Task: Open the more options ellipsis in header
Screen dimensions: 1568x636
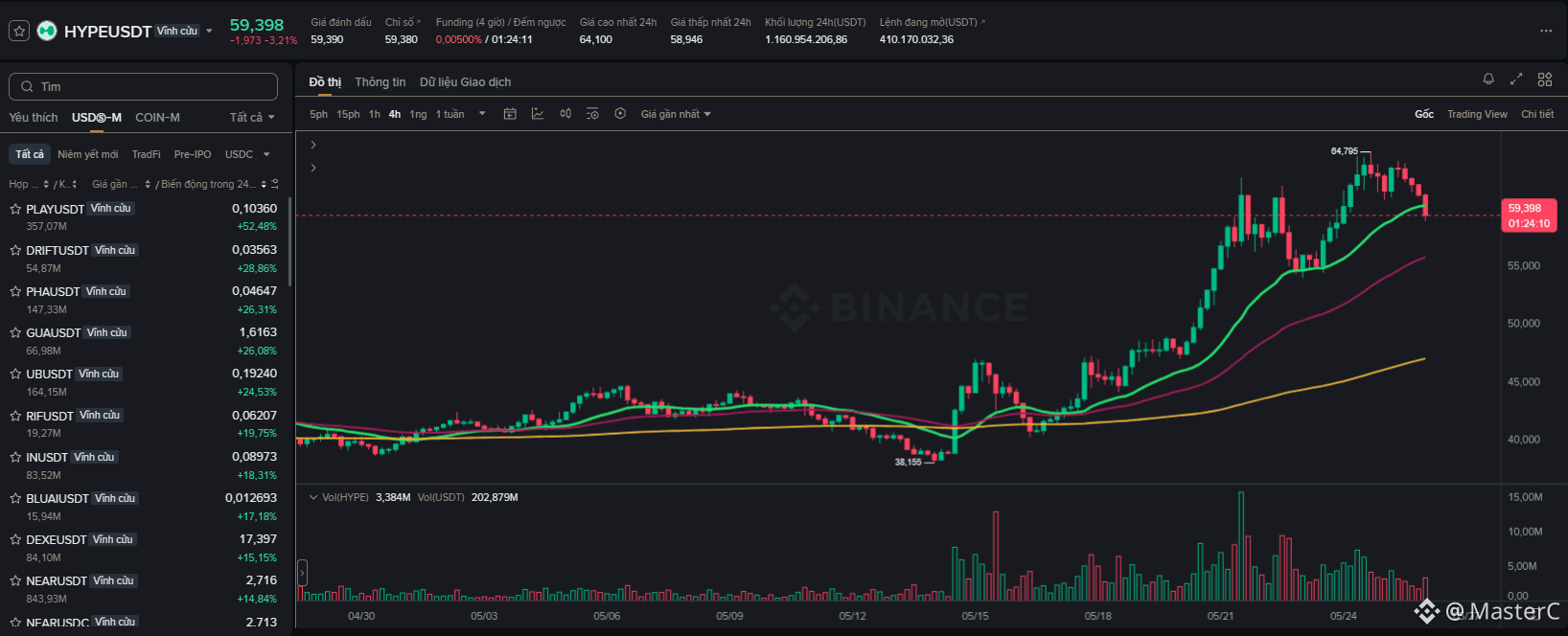Action: pyautogui.click(x=1546, y=31)
